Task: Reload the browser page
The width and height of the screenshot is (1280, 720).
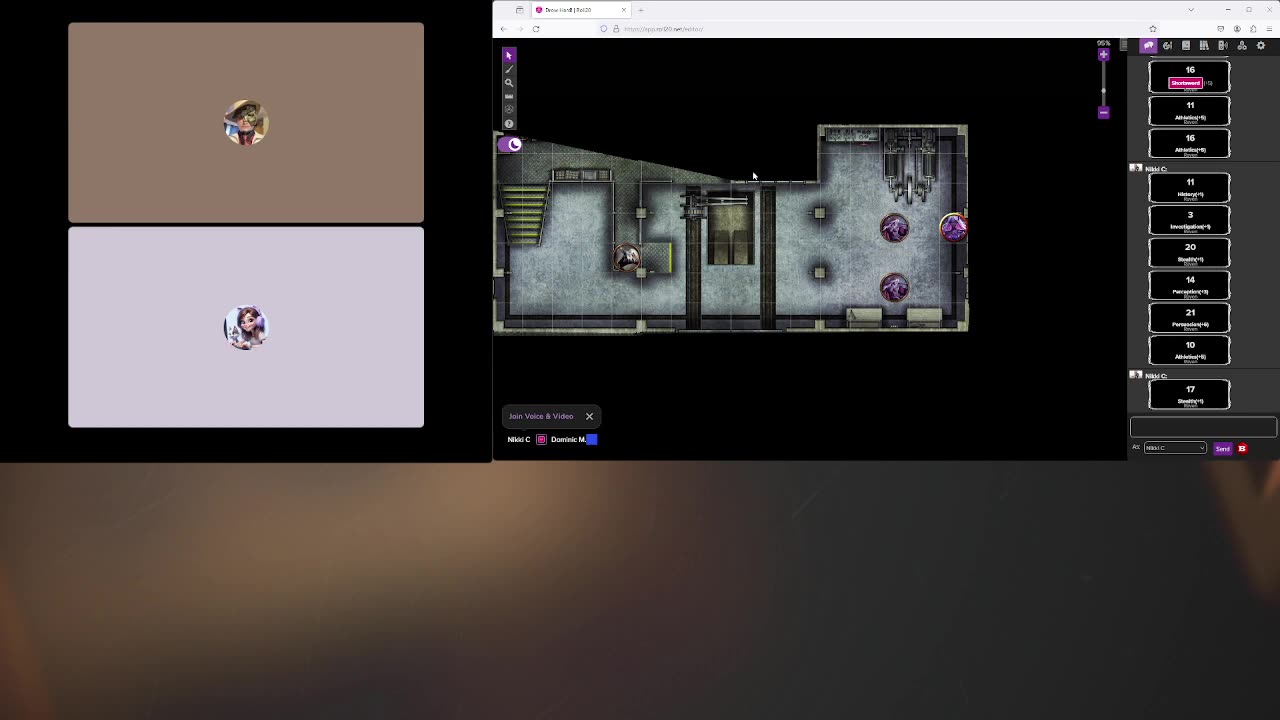Action: point(536,29)
